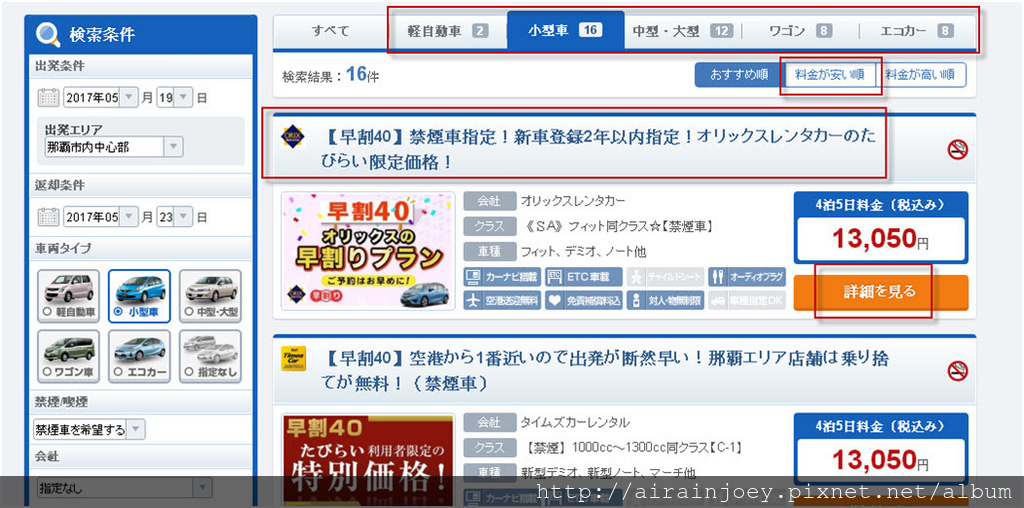1024x508 pixels.
Task: Click the 早割40 ORIX plan banner thumbnail
Action: click(x=368, y=251)
